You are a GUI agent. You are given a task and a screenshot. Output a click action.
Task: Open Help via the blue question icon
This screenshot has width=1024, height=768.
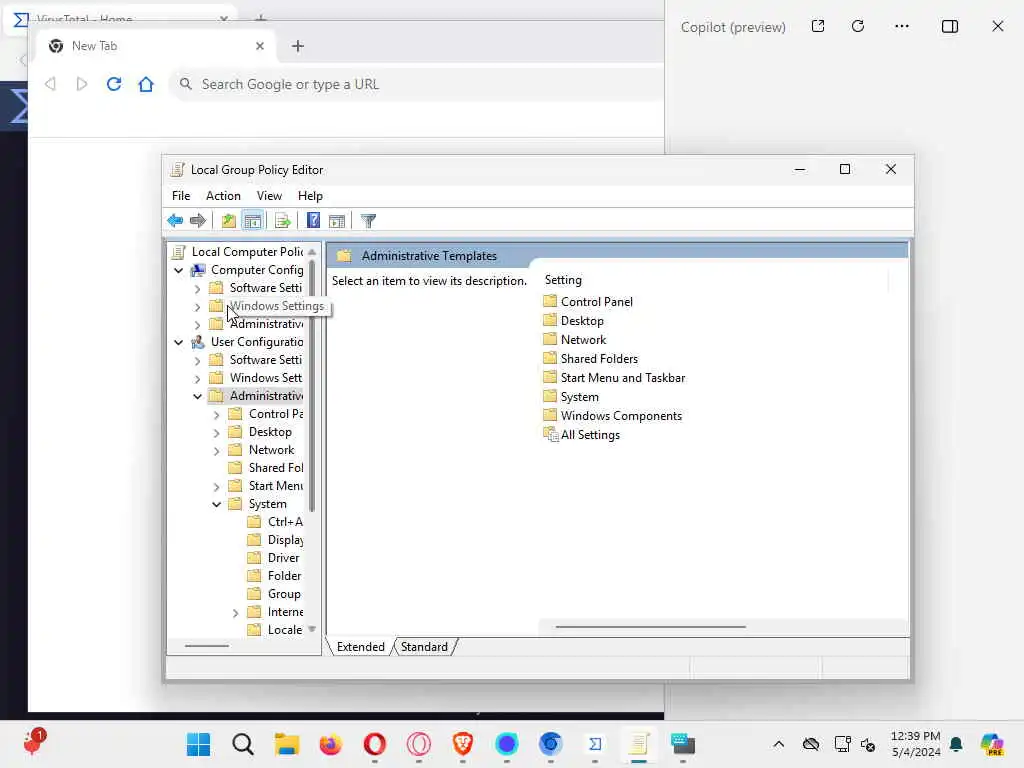[313, 221]
